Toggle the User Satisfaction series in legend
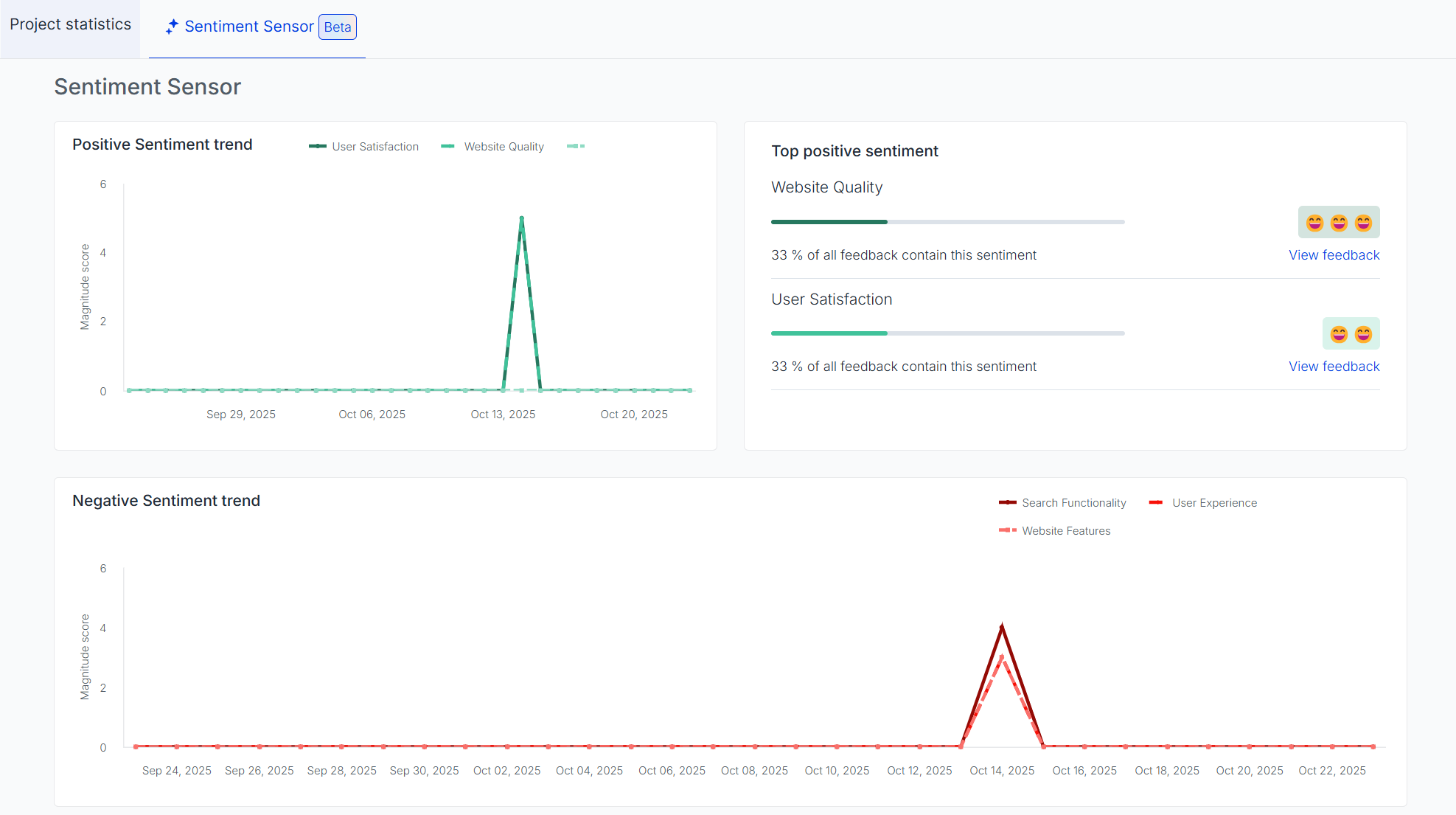 coord(375,147)
